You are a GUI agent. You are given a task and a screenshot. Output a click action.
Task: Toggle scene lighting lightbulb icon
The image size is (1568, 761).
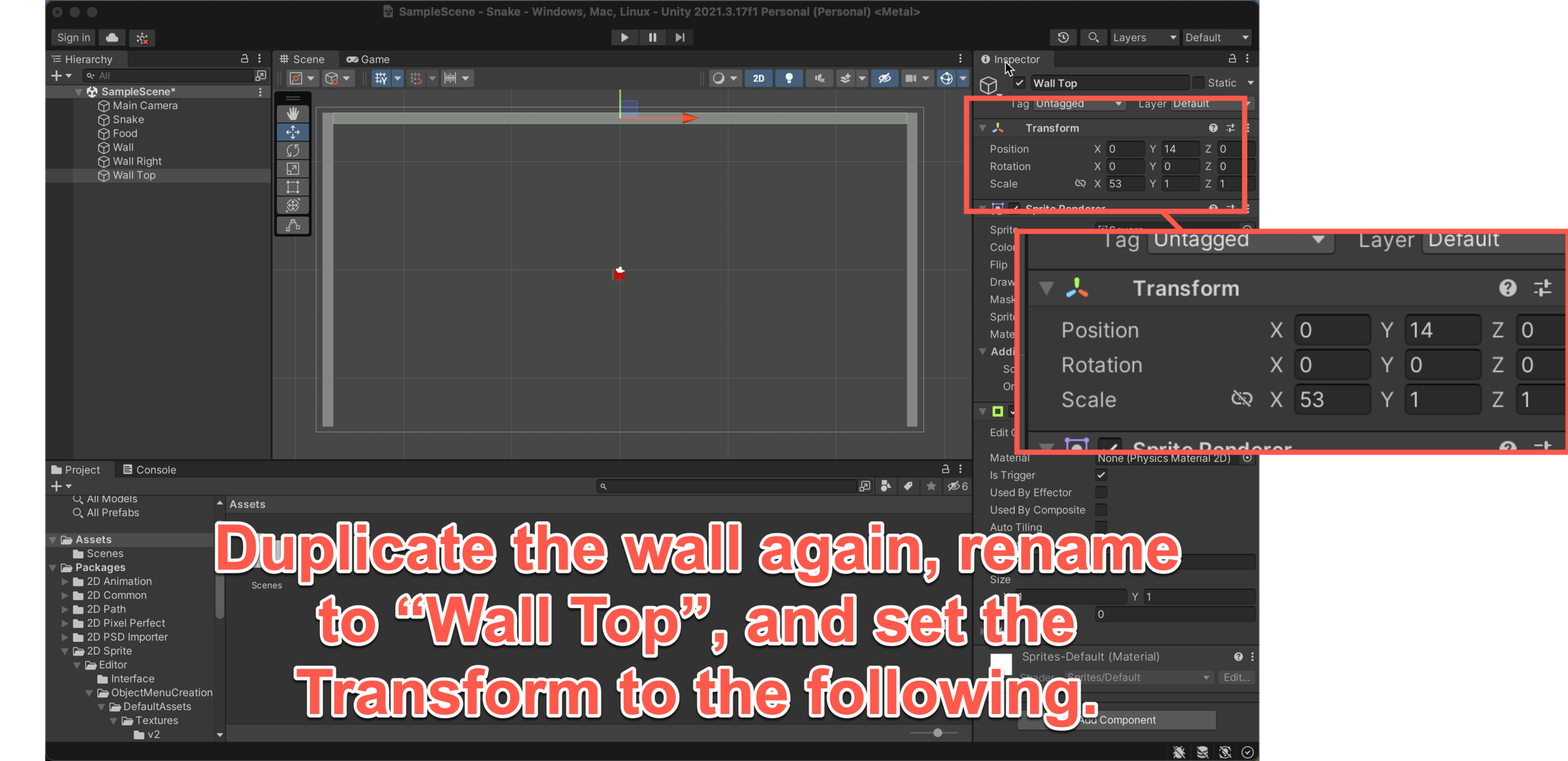coord(789,78)
